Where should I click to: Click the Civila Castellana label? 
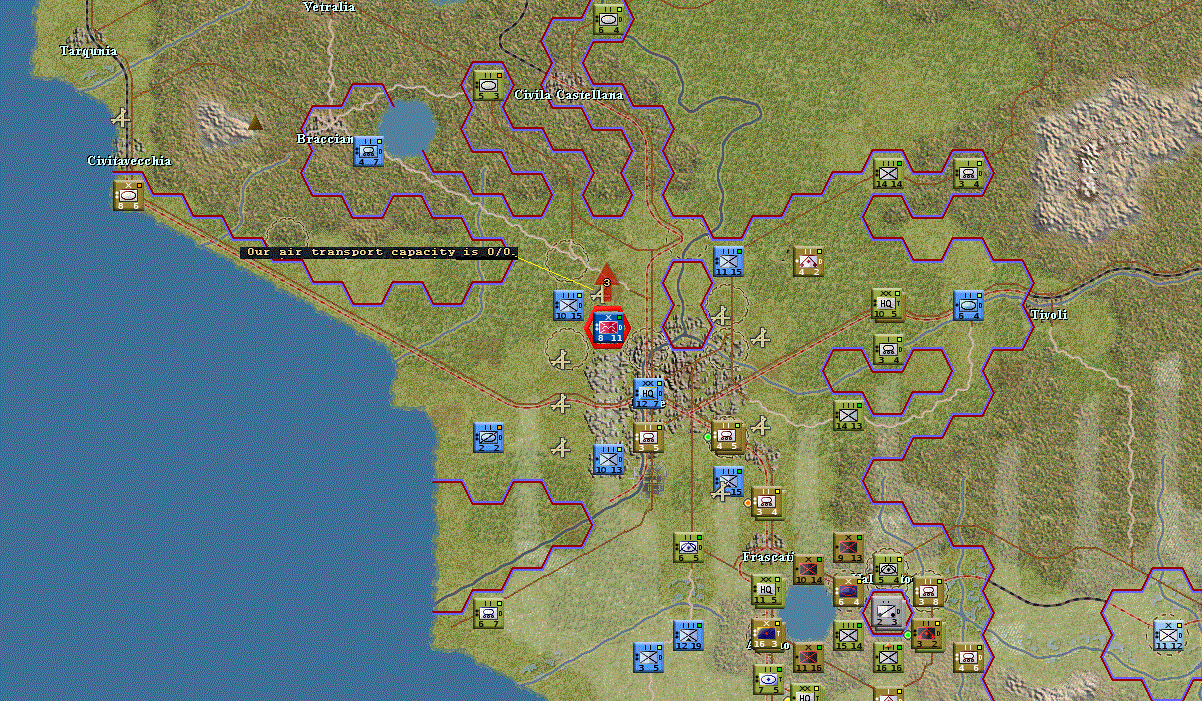[569, 95]
